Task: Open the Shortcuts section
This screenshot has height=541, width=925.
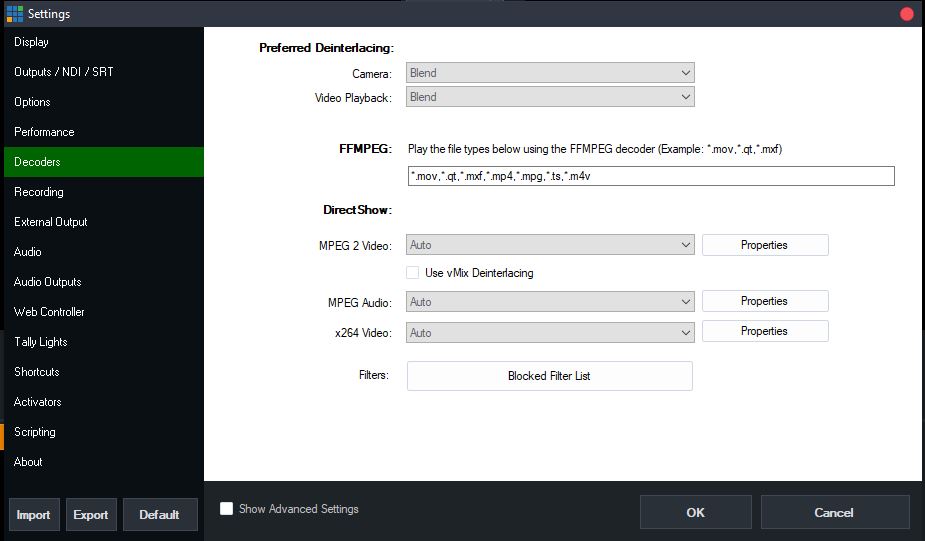Action: pyautogui.click(x=104, y=372)
